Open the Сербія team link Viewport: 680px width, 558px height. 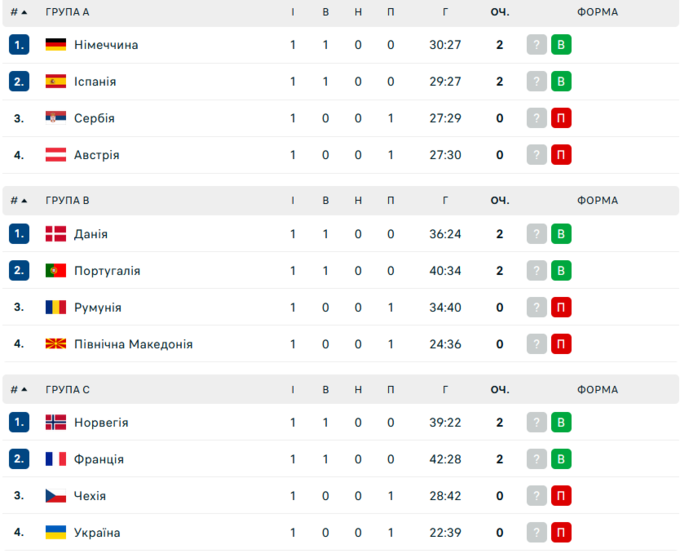click(x=94, y=118)
